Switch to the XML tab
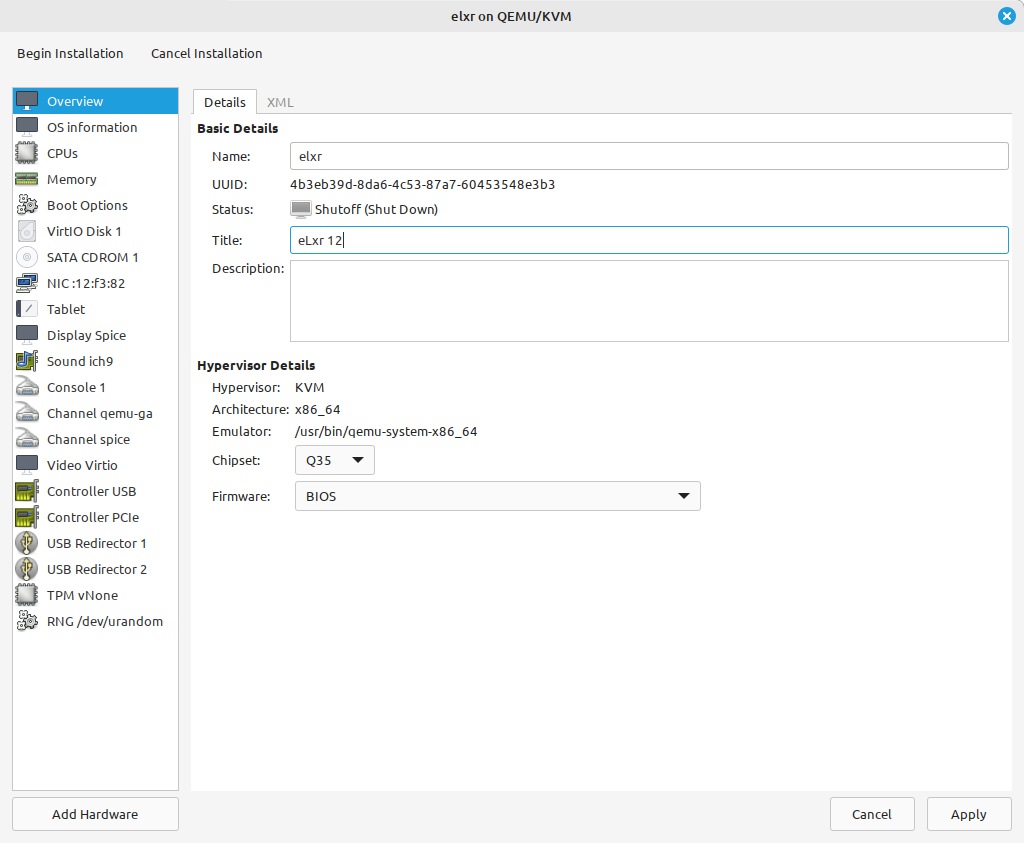The height and width of the screenshot is (843, 1024). point(280,102)
